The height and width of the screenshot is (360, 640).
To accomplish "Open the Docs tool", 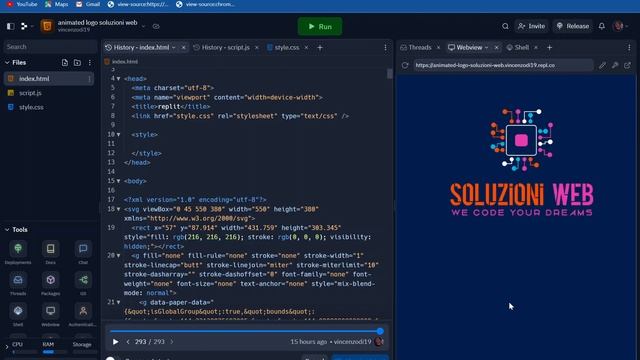I will click(x=51, y=249).
